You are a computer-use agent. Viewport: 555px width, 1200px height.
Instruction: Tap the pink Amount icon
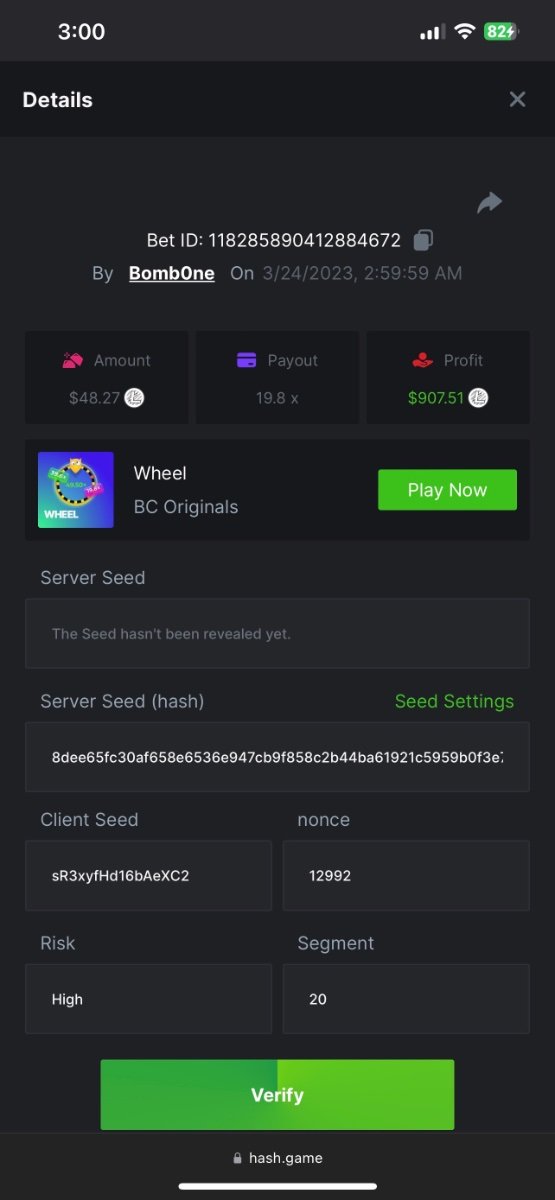pyautogui.click(x=72, y=360)
